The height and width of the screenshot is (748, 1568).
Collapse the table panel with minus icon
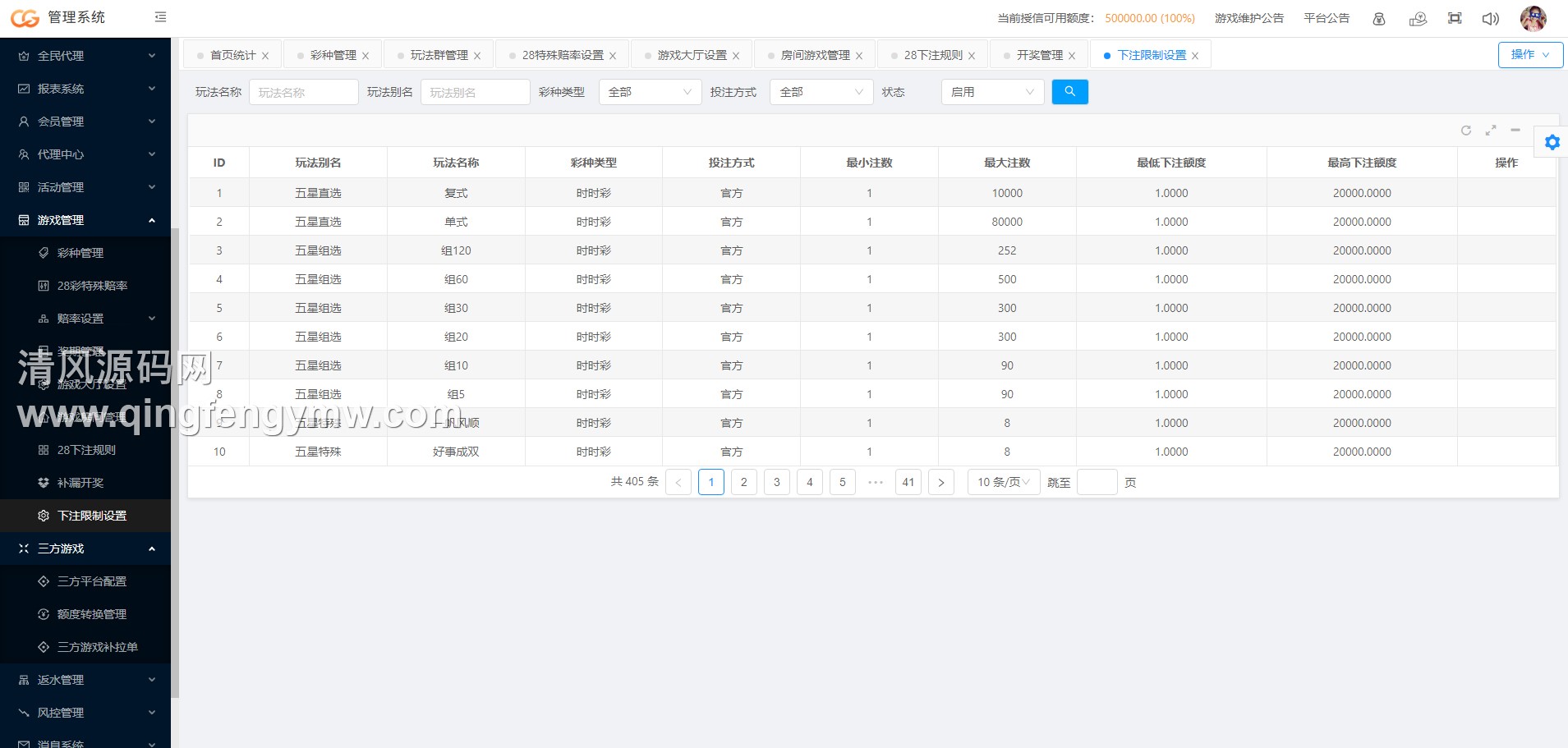tap(1515, 131)
